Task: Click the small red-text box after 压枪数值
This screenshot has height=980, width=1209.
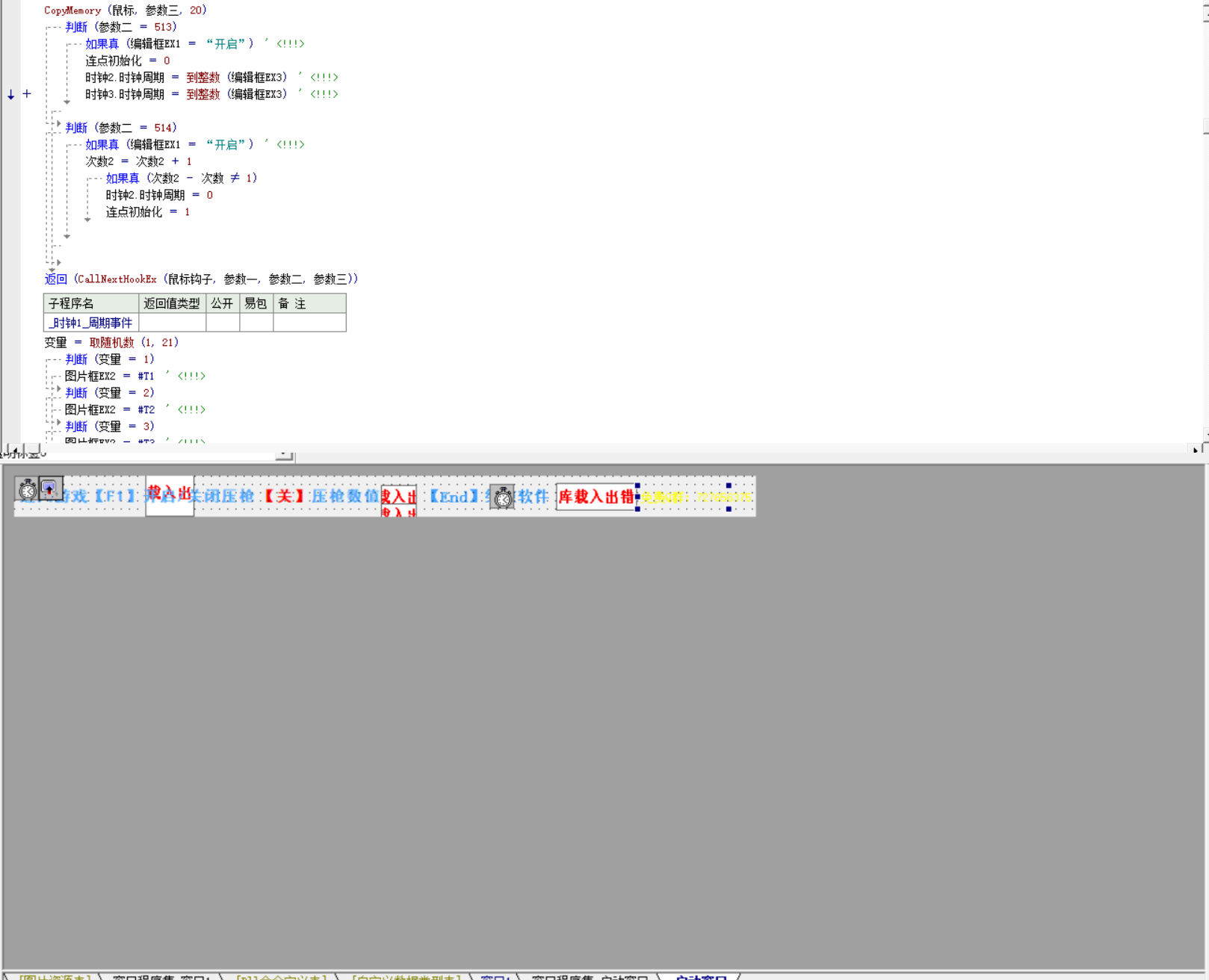Action: pos(398,500)
